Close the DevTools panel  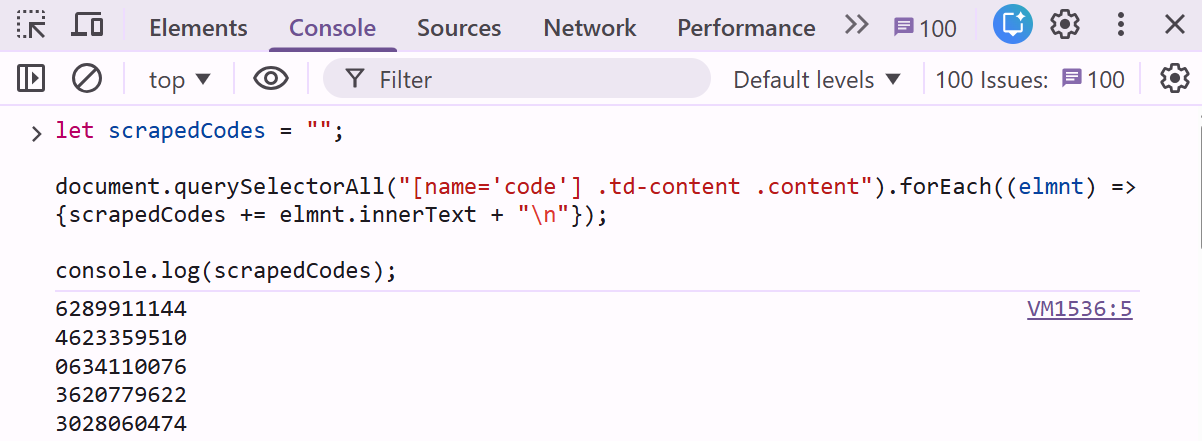1175,26
